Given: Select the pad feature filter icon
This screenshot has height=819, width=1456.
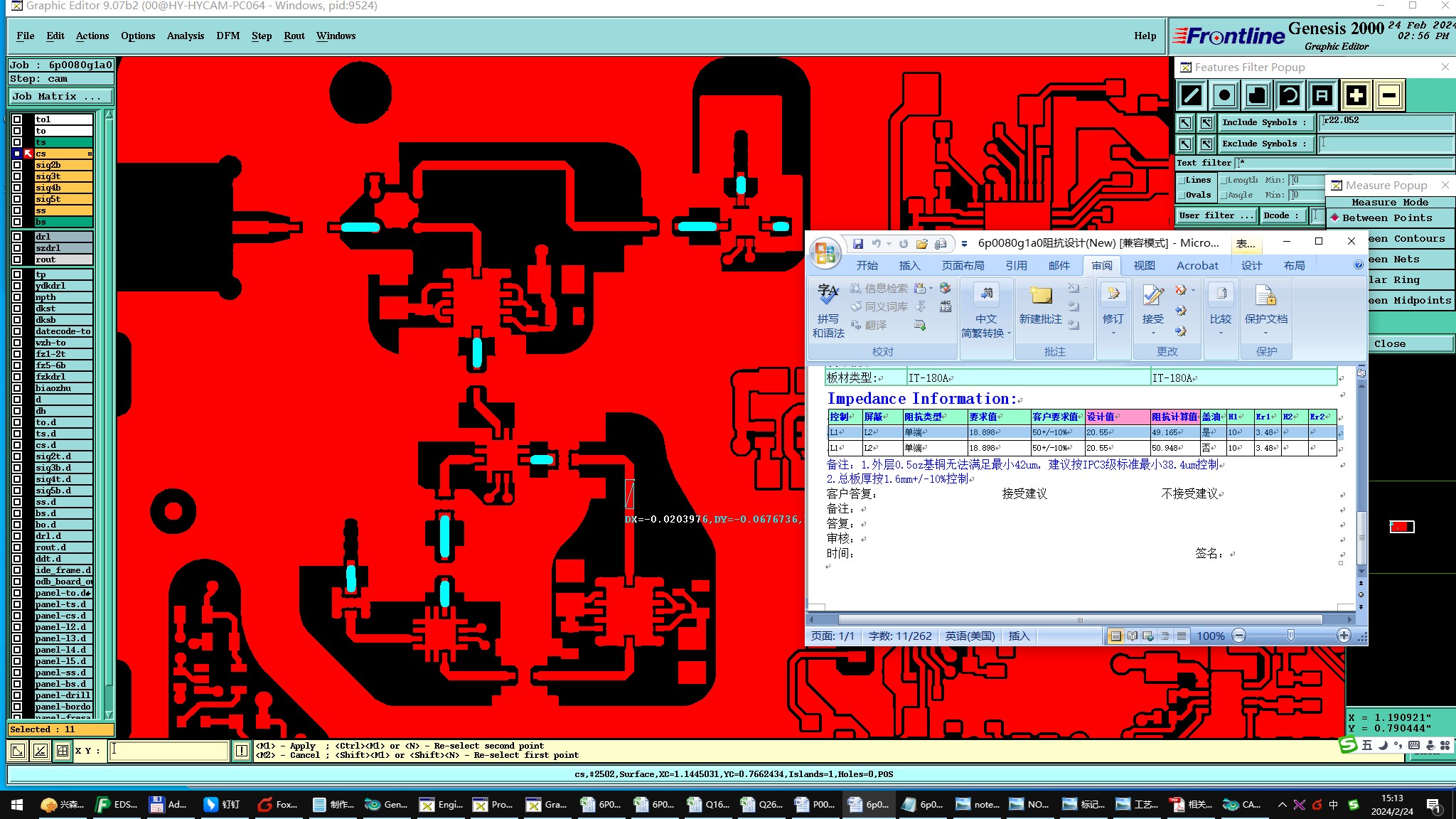Looking at the screenshot, I should pyautogui.click(x=1224, y=95).
